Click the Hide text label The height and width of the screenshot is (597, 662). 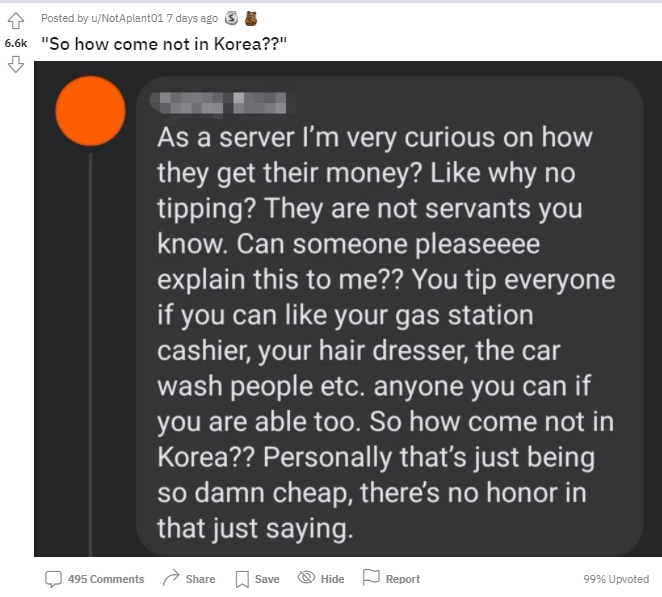332,579
